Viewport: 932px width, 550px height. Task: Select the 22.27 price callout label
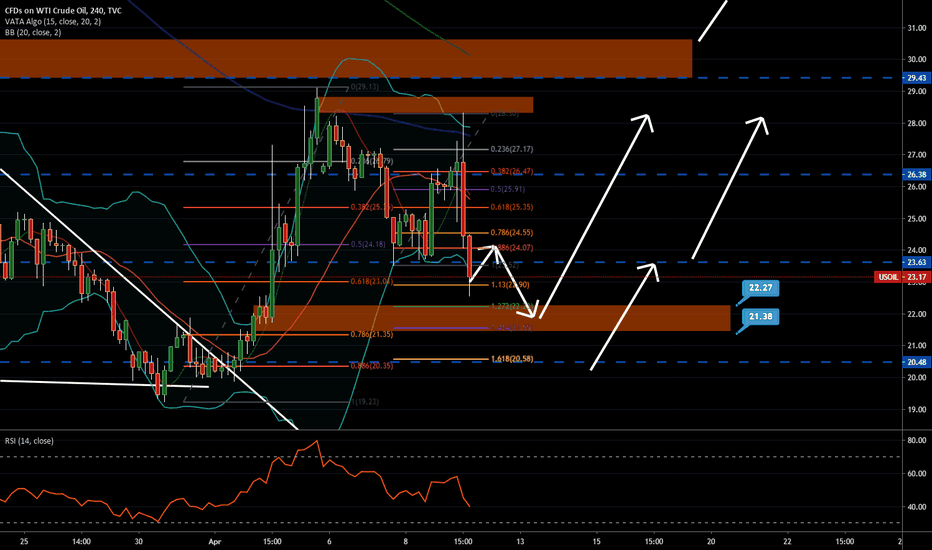pyautogui.click(x=760, y=288)
